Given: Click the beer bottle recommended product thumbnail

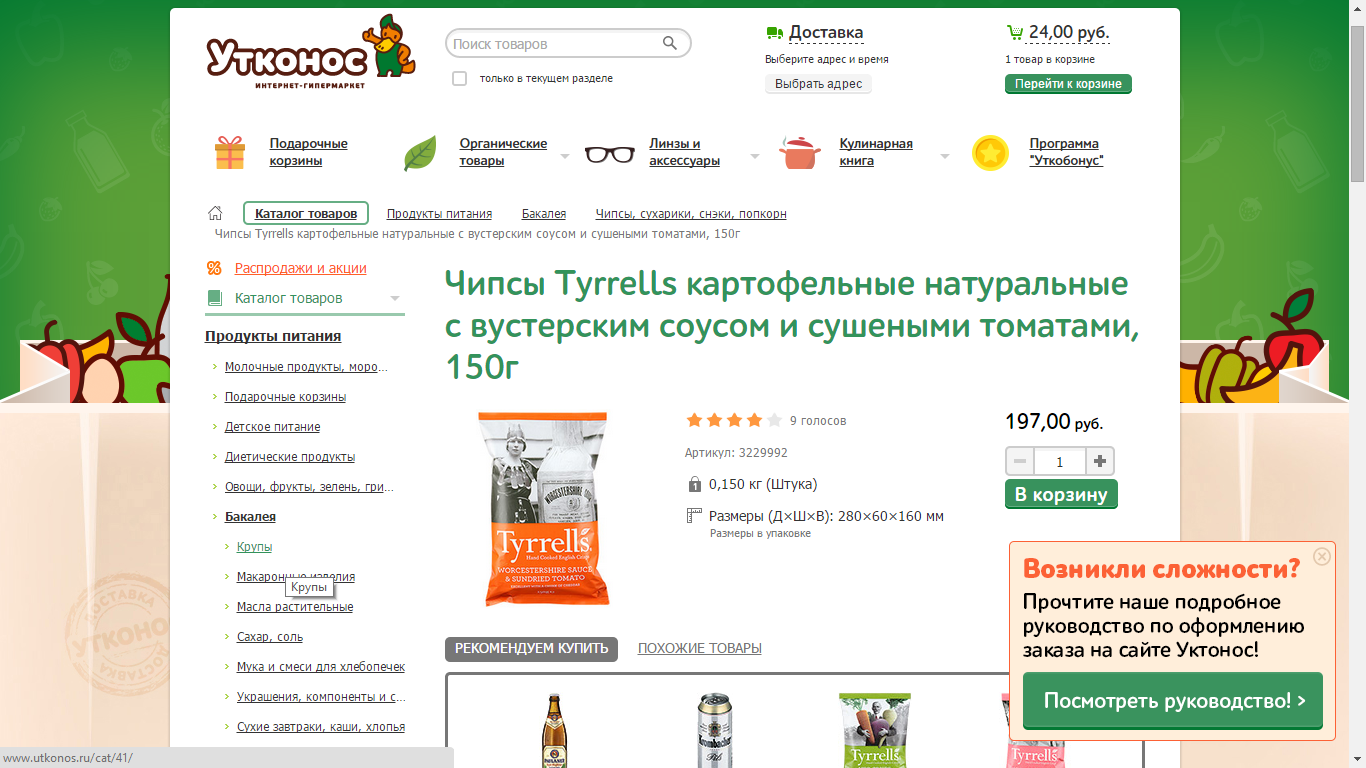Looking at the screenshot, I should tap(555, 730).
